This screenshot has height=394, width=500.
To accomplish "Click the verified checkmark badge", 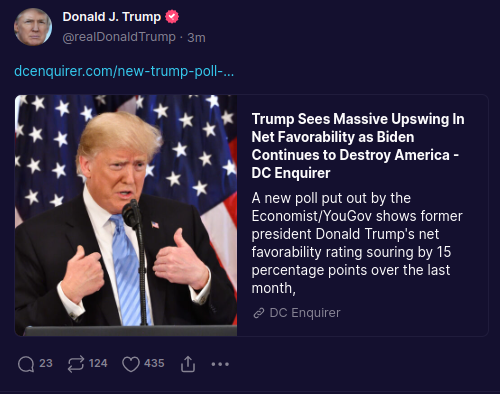I will pyautogui.click(x=172, y=17).
